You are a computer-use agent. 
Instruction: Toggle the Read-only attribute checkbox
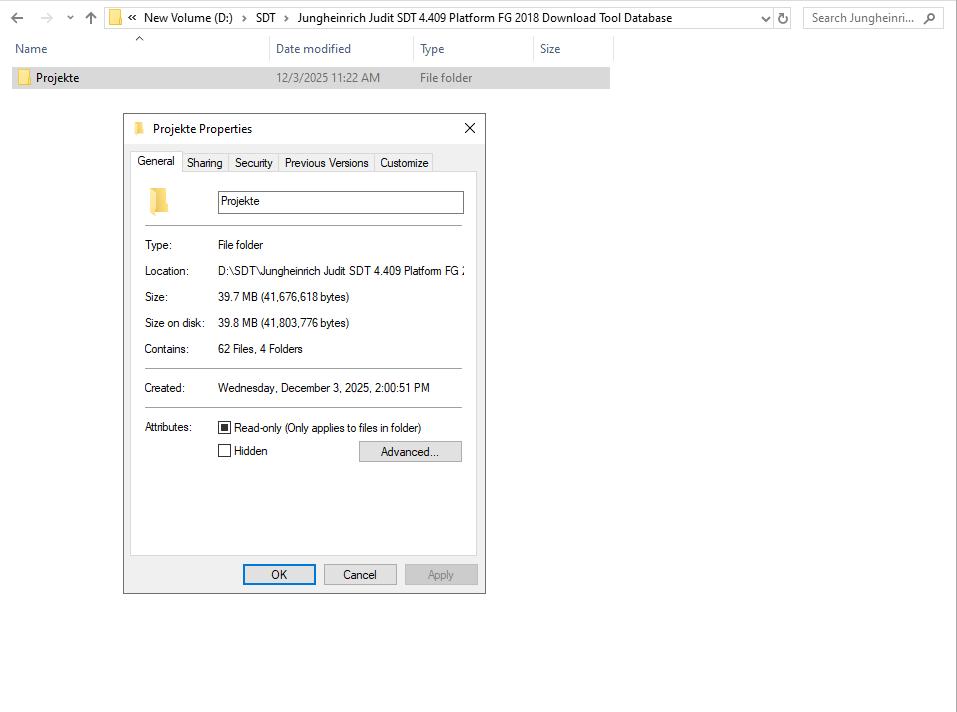[x=225, y=426]
